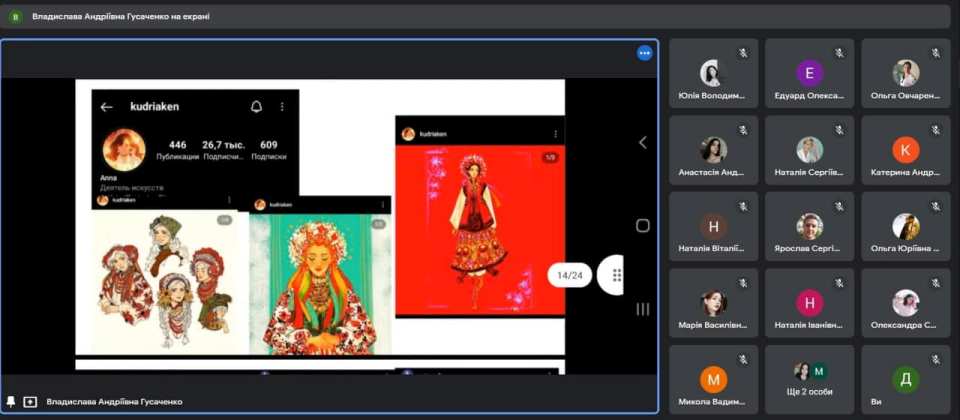Click the red folk costume illustration
Viewport: 960px width, 420px height.
(x=480, y=230)
